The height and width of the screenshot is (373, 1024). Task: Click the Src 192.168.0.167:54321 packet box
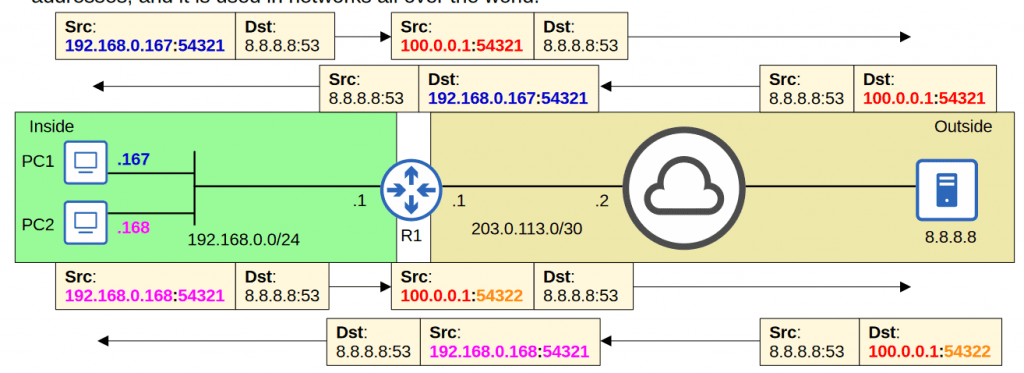coord(146,37)
